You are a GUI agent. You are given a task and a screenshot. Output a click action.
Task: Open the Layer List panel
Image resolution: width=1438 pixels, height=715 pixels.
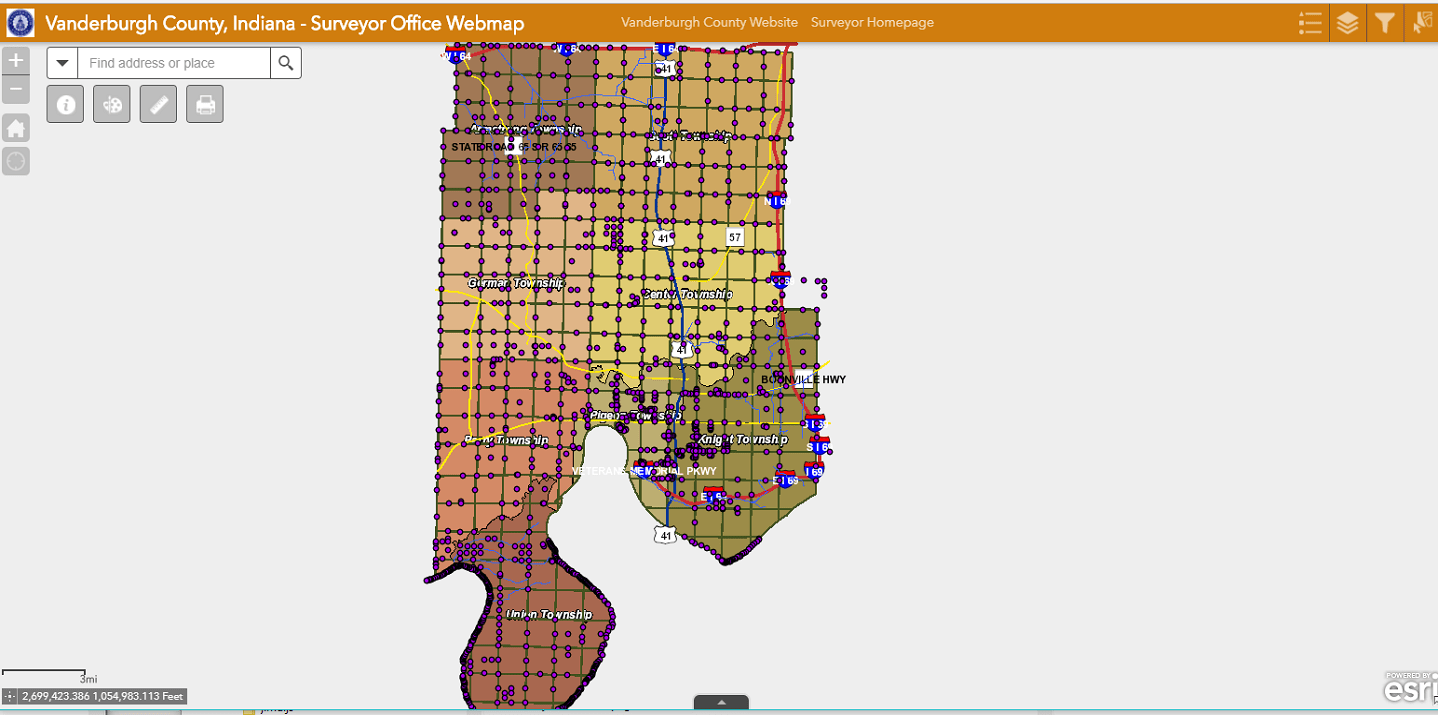(x=1347, y=22)
